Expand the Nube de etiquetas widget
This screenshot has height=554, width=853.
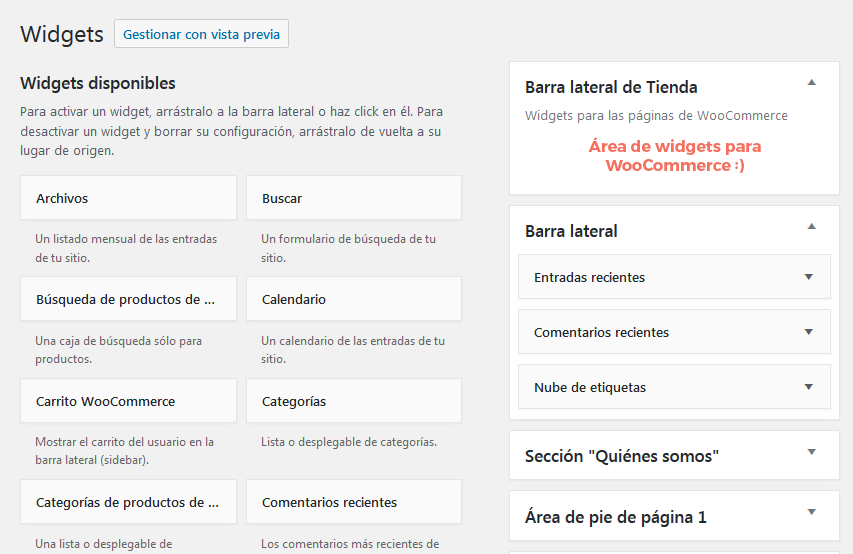[x=809, y=387]
